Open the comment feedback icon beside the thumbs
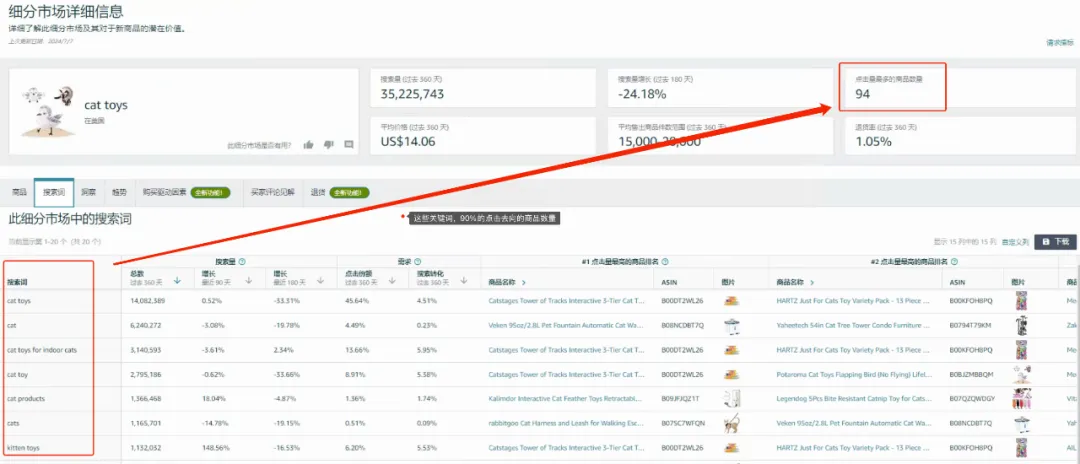Screen dimensions: 1080x464 tap(349, 145)
